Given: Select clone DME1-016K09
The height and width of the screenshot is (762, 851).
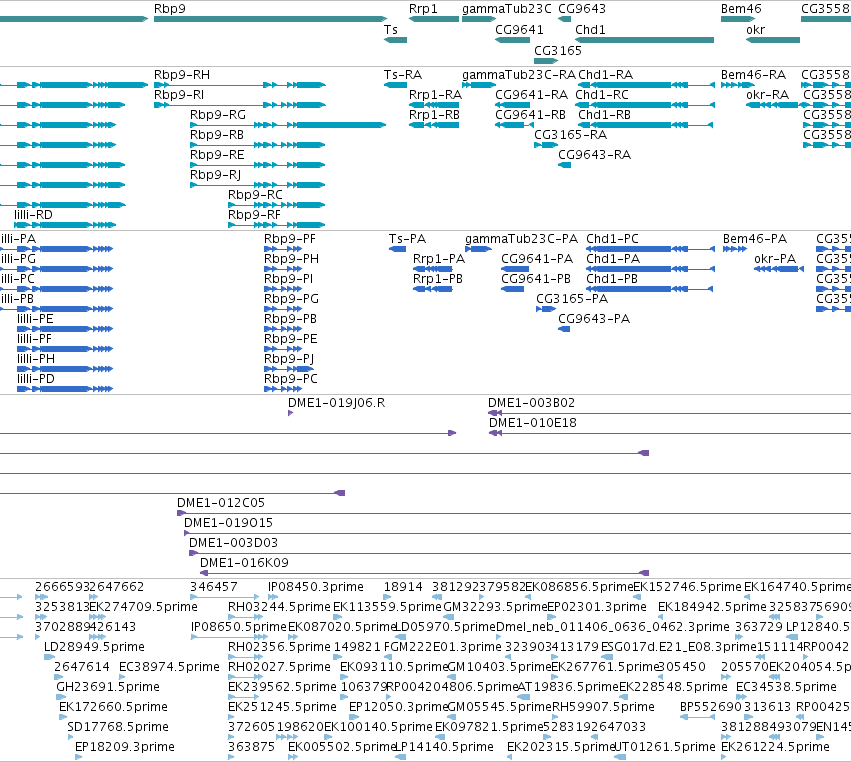Looking at the screenshot, I should (x=244, y=563).
